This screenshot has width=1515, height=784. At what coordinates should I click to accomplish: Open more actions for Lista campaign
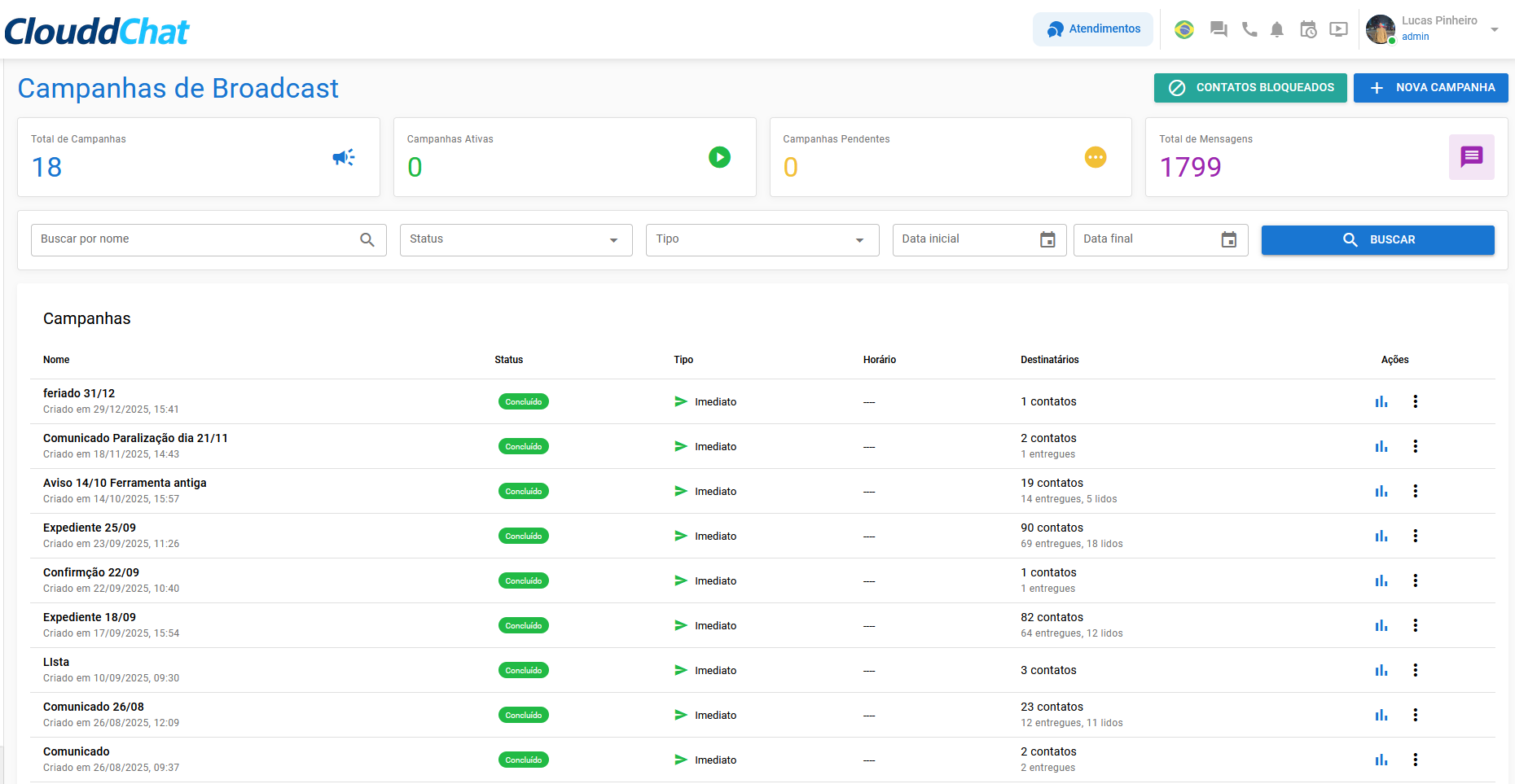[1416, 670]
